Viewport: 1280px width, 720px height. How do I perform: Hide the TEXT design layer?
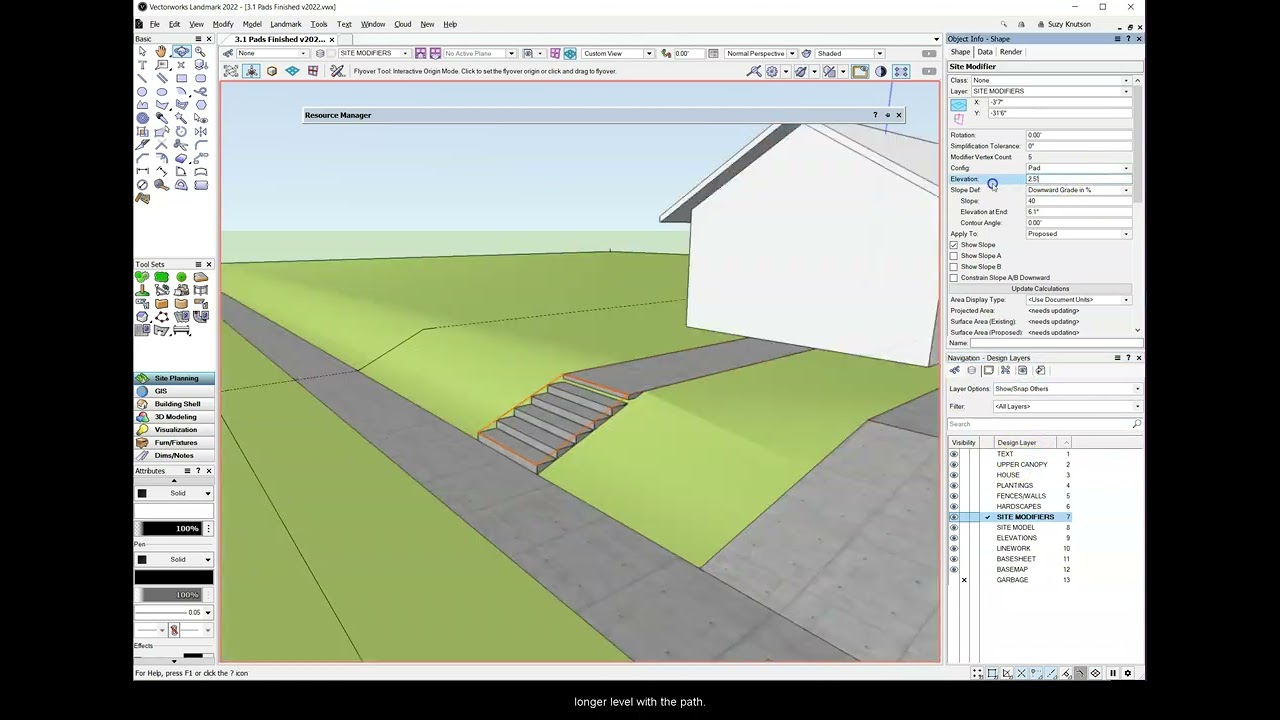[x=953, y=454]
